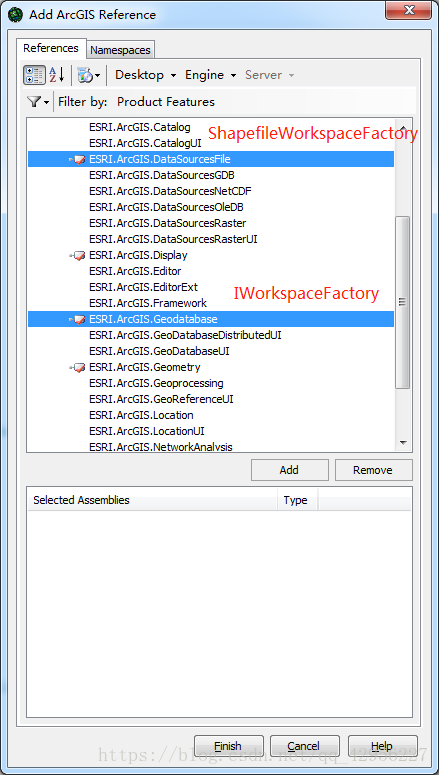The width and height of the screenshot is (439, 775).
Task: Select ESRI.ArcGIS.DataSourcesOleDB assembly
Action: pyautogui.click(x=166, y=207)
